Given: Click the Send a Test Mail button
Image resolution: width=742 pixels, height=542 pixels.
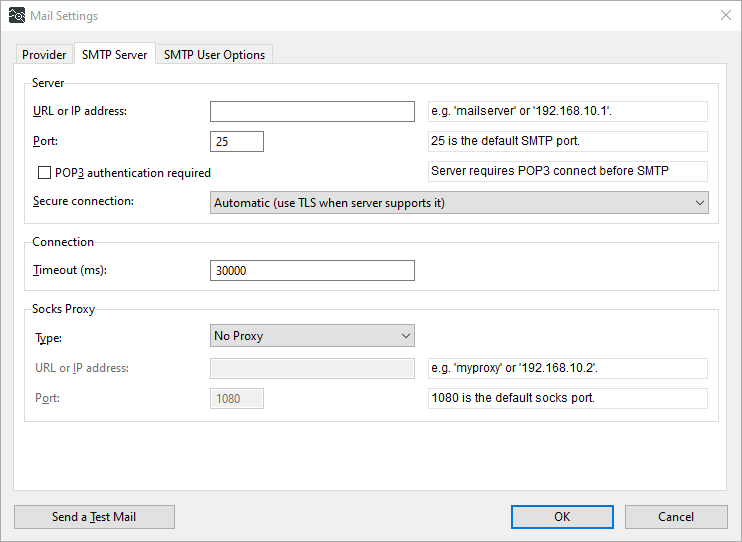Looking at the screenshot, I should tap(94, 517).
